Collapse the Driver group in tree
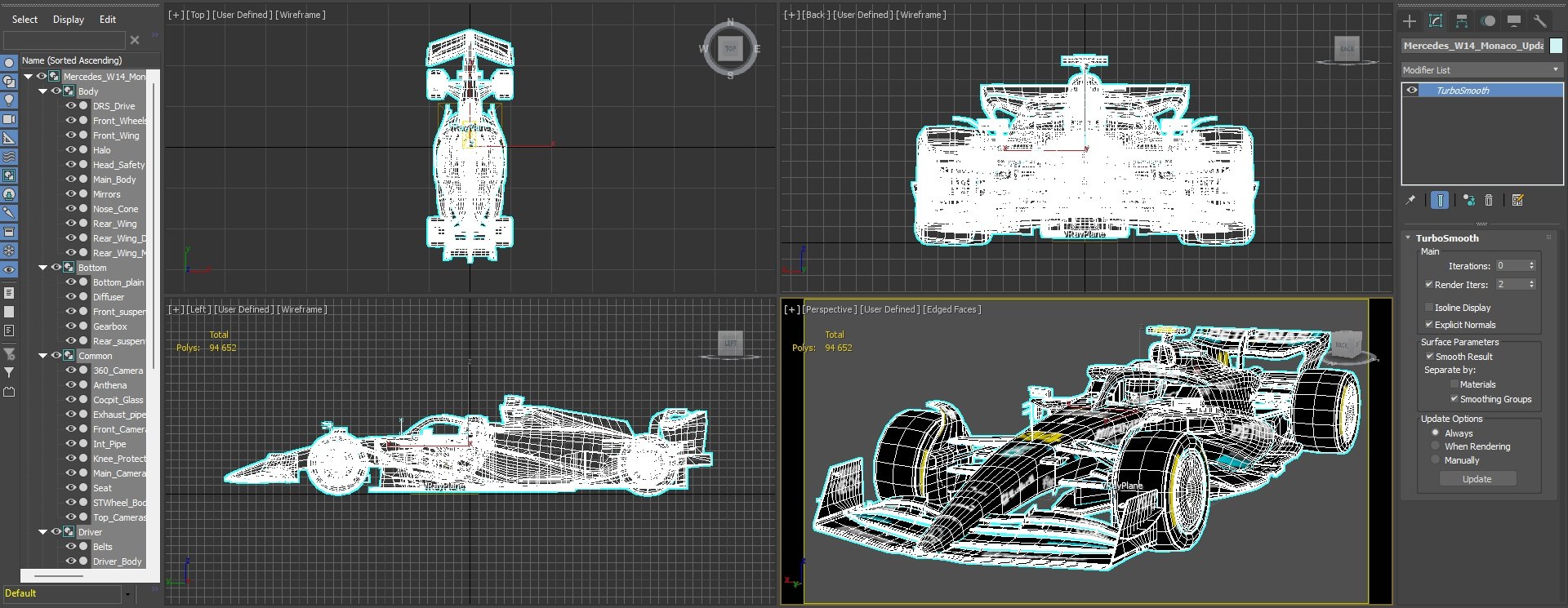The width and height of the screenshot is (1568, 608). (43, 532)
